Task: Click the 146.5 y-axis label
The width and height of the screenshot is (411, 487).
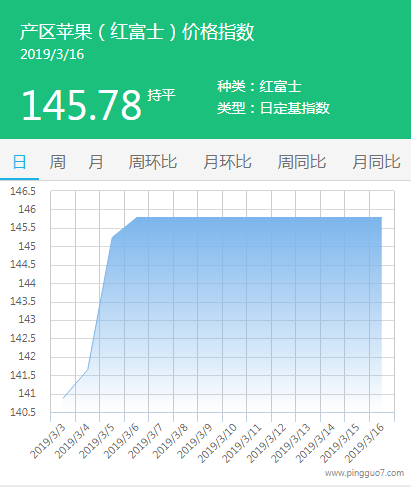Action: coord(23,191)
